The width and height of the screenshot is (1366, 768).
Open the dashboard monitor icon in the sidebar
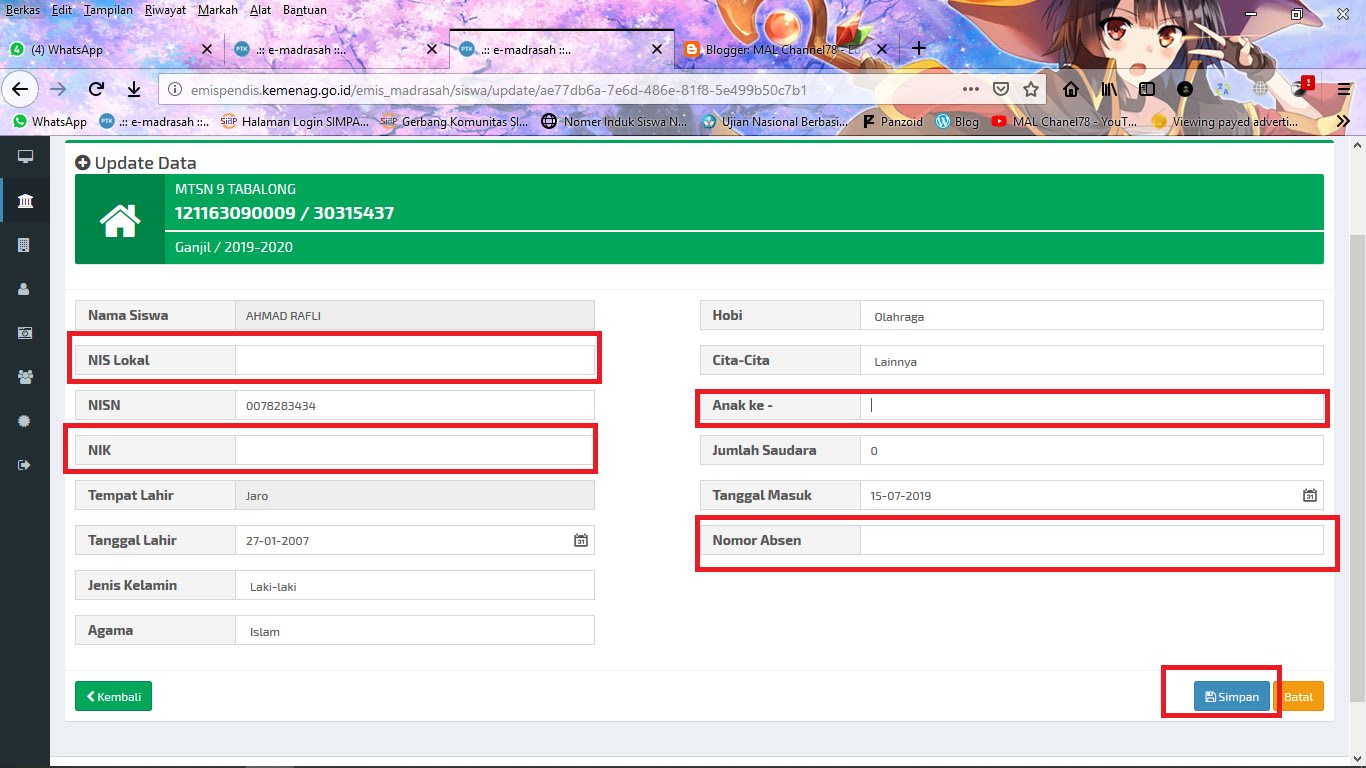tap(25, 156)
